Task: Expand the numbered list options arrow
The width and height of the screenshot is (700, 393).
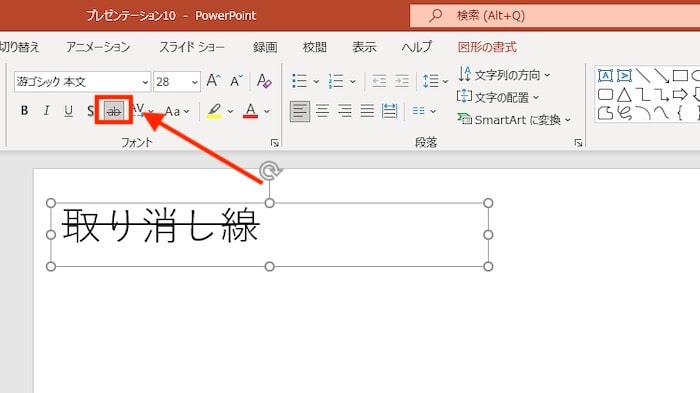Action: click(x=353, y=82)
